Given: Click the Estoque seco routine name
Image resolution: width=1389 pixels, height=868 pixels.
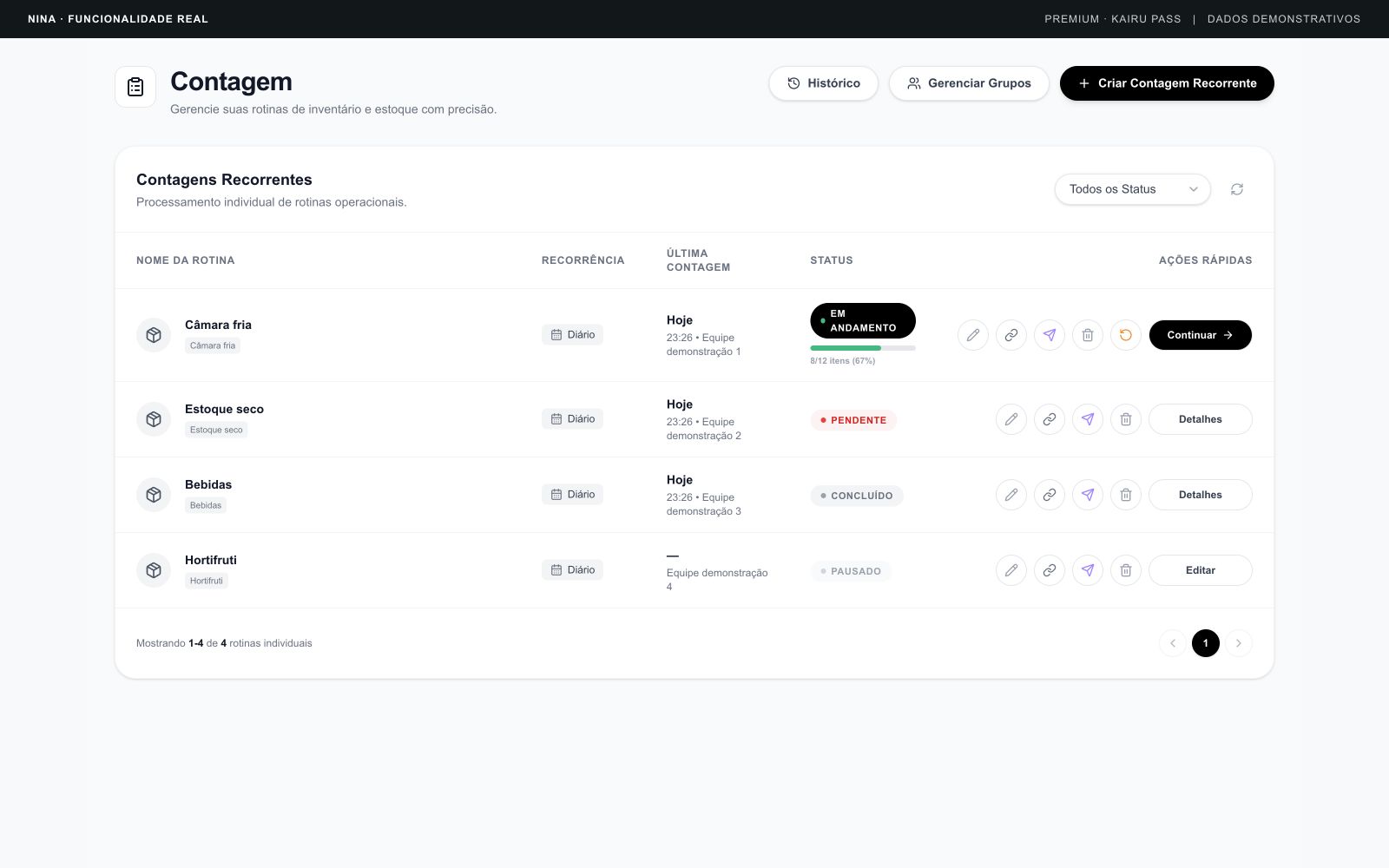Looking at the screenshot, I should 224,409.
